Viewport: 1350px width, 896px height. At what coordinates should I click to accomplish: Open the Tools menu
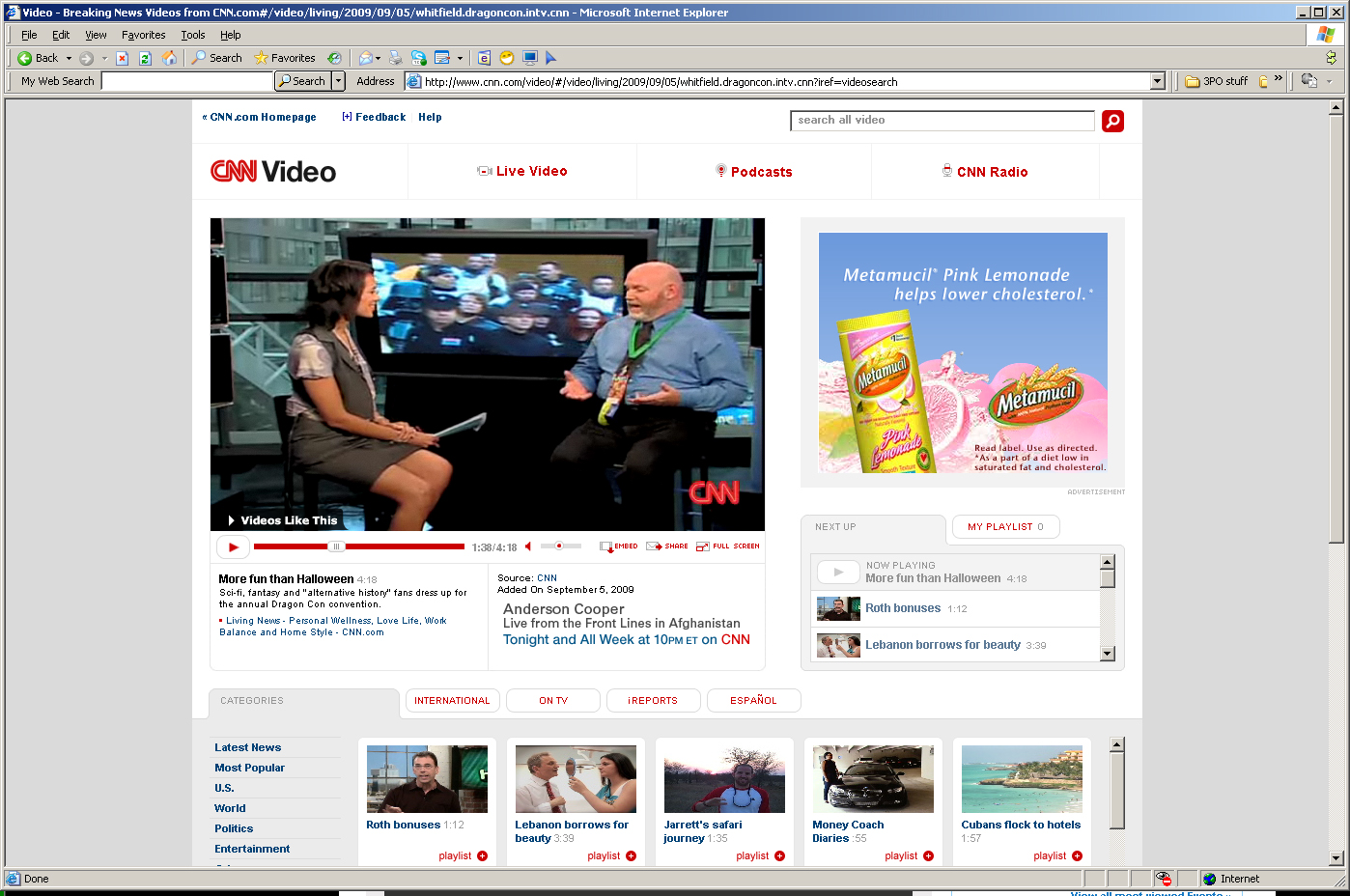(x=193, y=35)
